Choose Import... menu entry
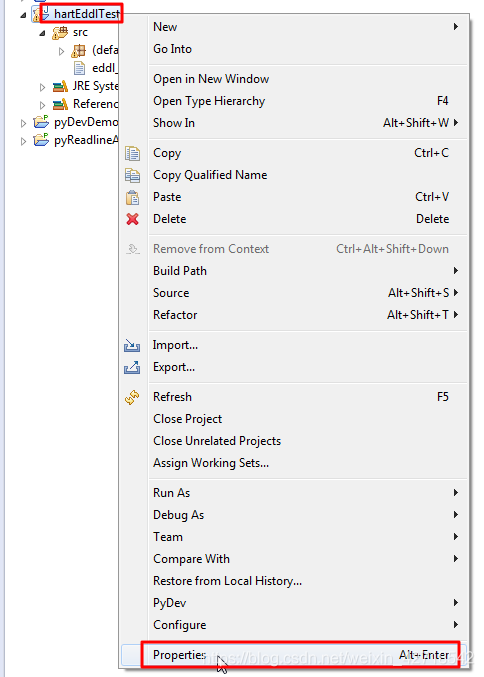484x677 pixels. [x=307, y=345]
